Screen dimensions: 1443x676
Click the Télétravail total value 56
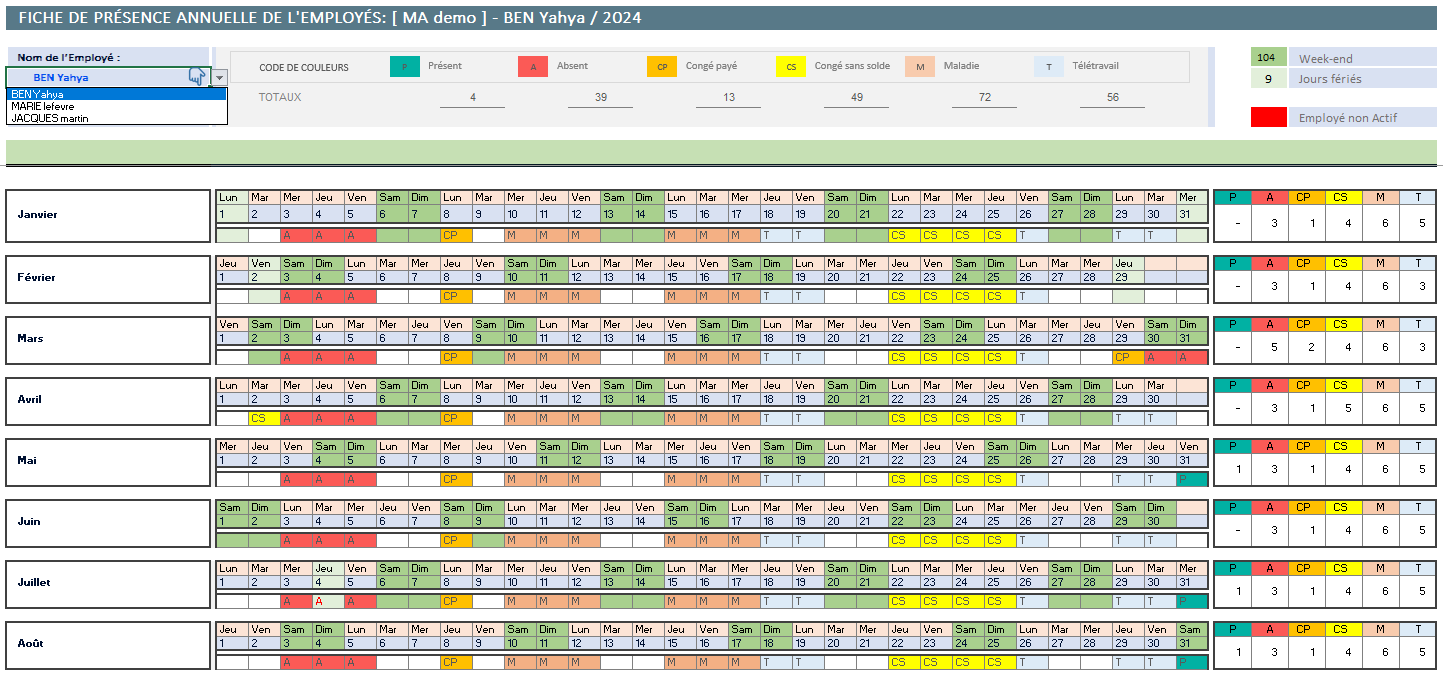1112,97
